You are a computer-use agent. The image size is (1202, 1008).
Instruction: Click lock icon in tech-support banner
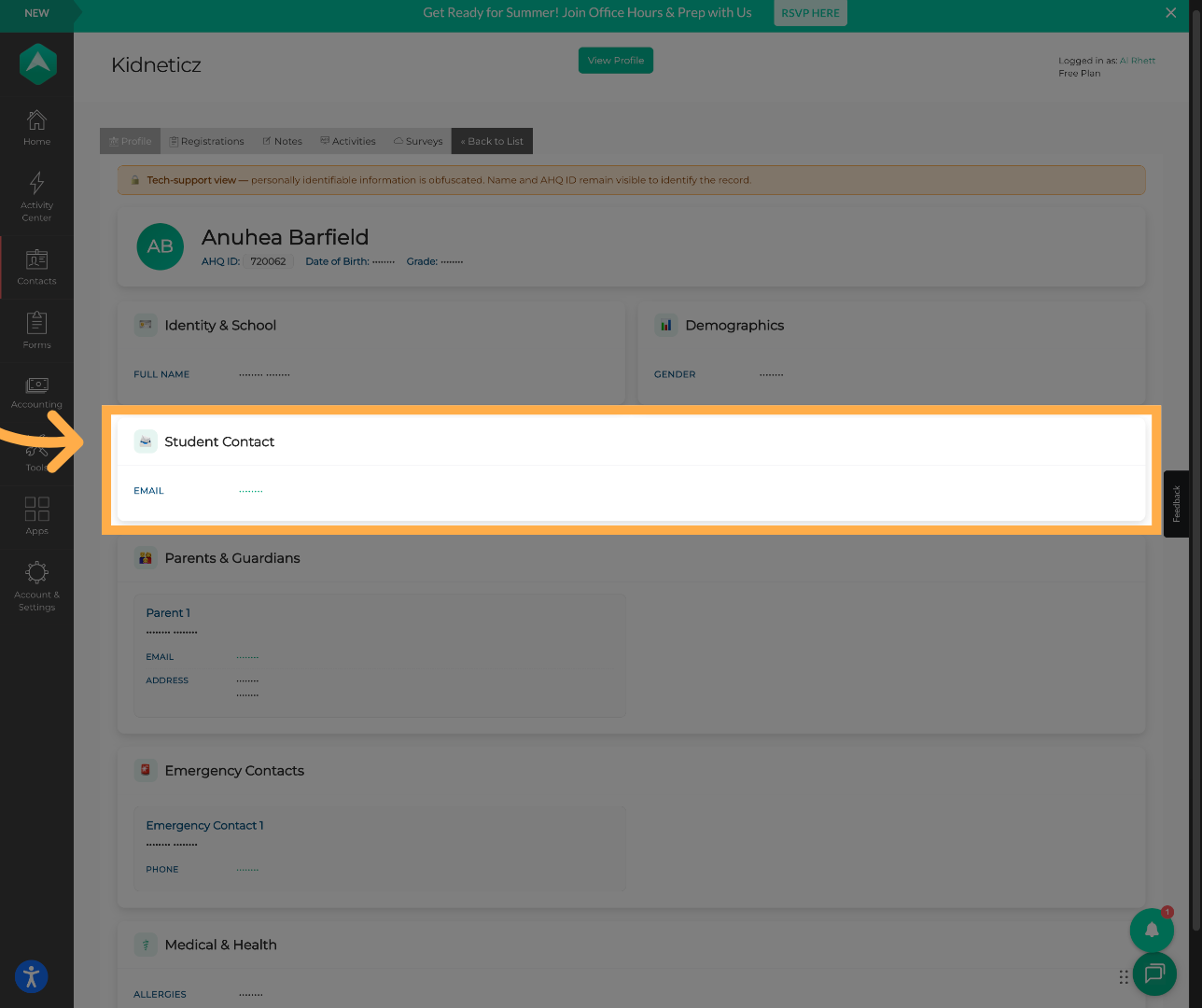click(x=135, y=180)
